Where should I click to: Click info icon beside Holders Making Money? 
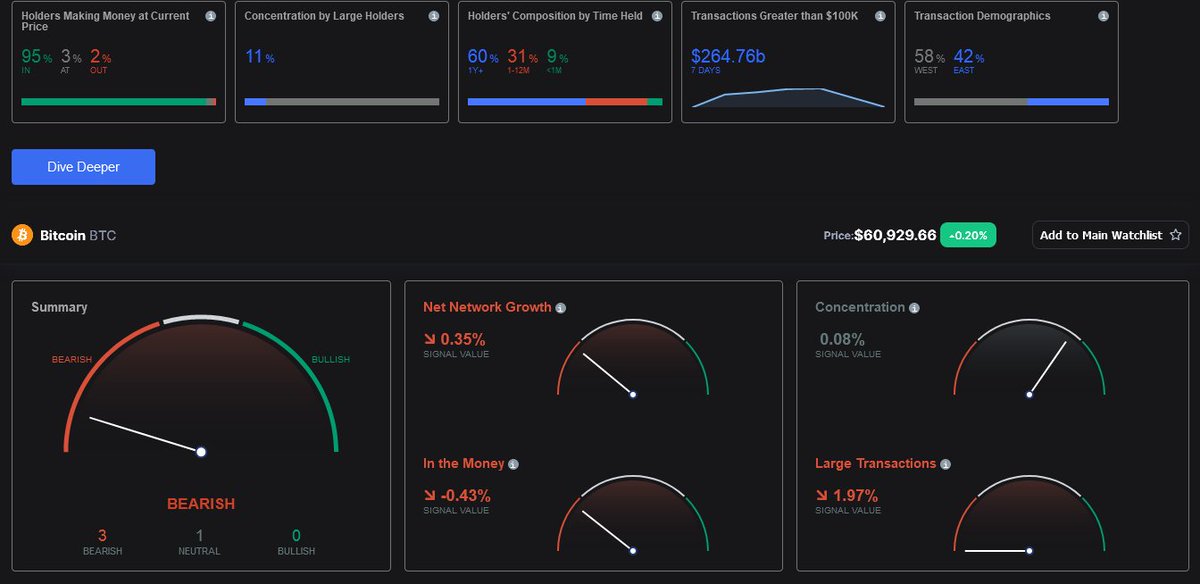(210, 17)
